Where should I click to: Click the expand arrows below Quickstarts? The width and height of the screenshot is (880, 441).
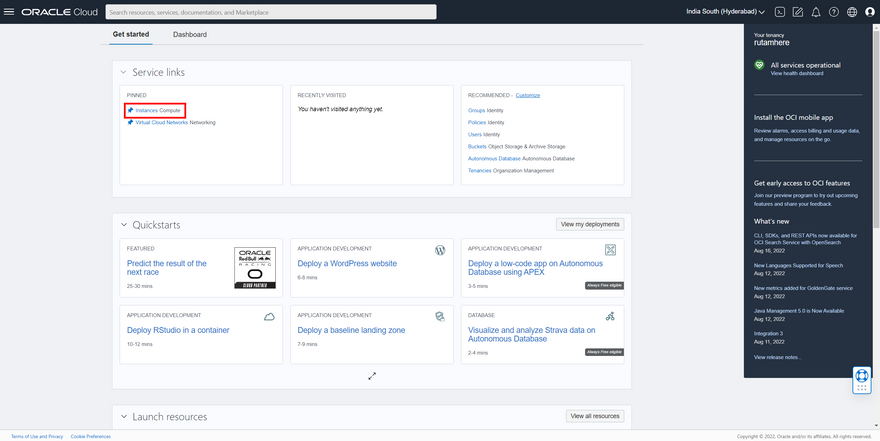371,376
